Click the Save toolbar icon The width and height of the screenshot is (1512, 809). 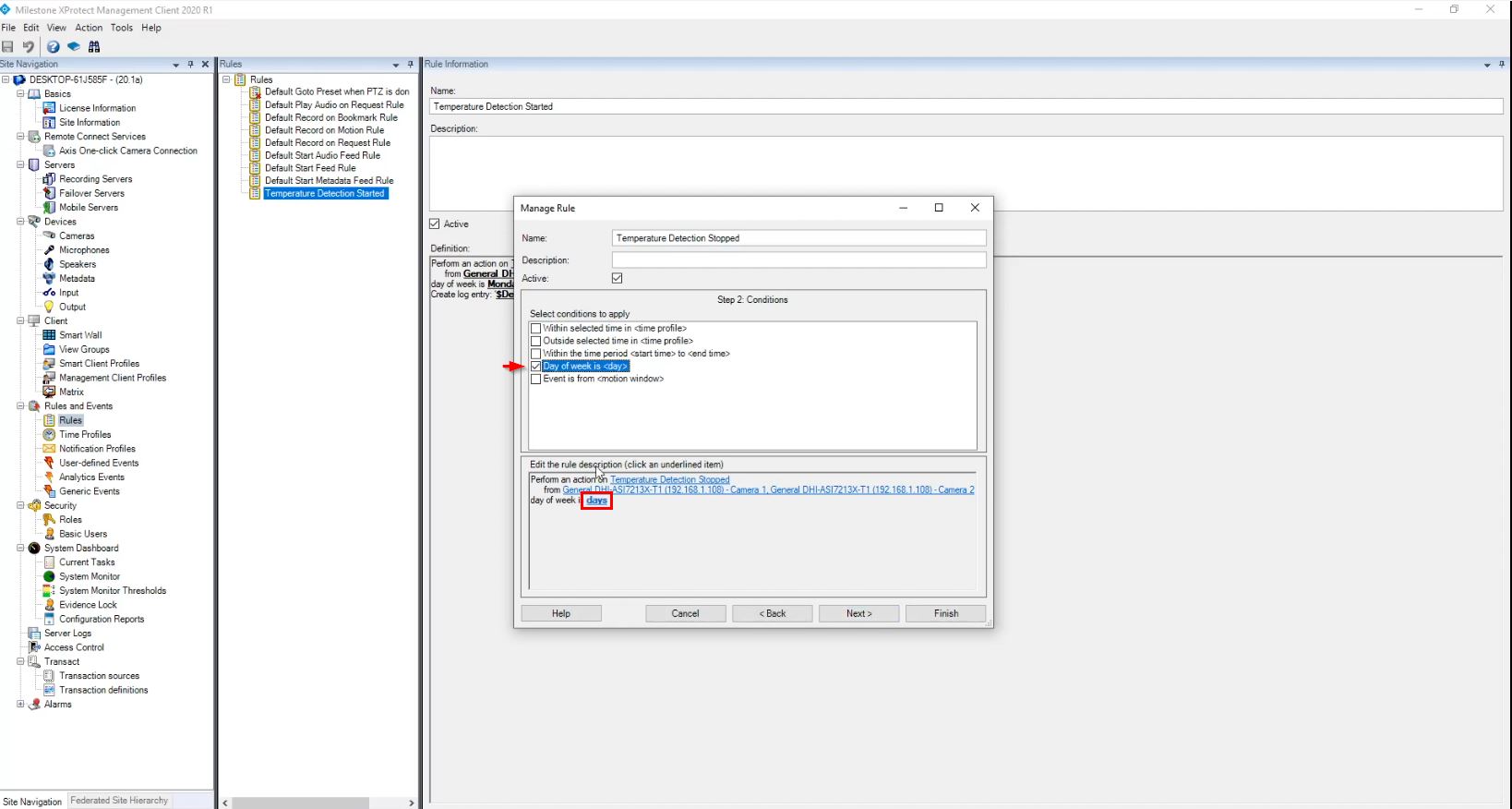point(8,46)
